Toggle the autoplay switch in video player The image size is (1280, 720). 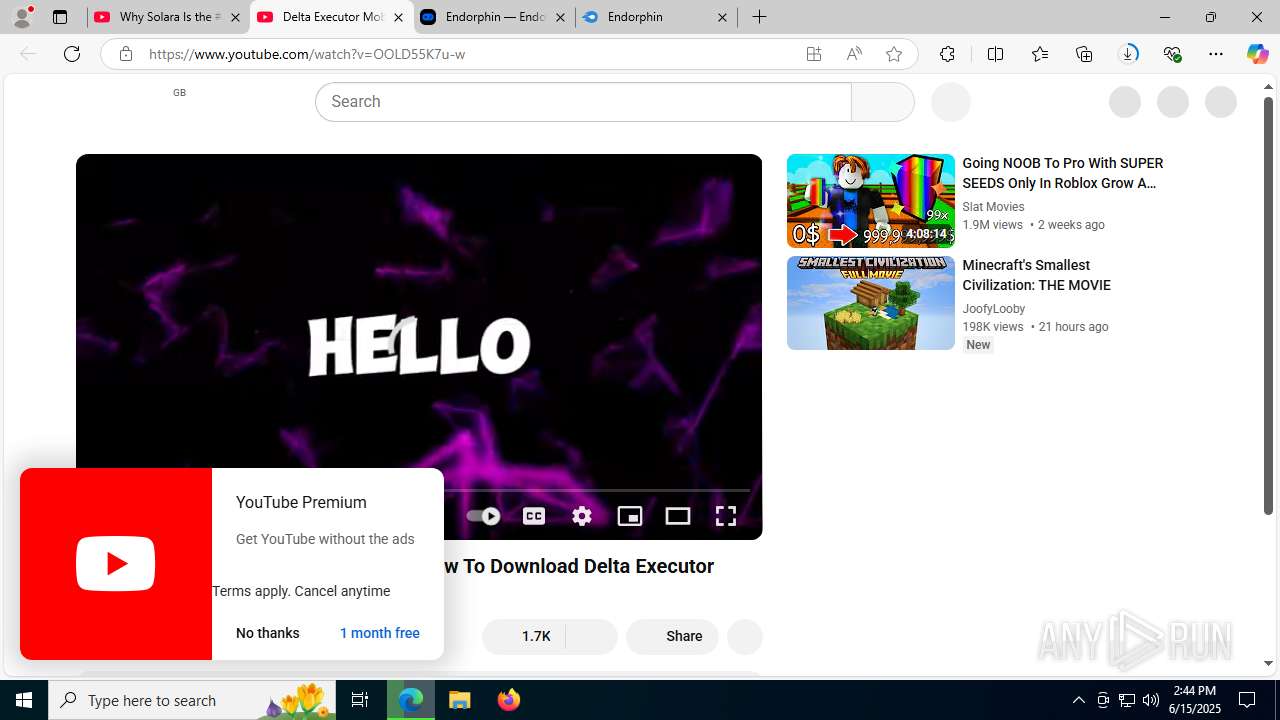484,516
